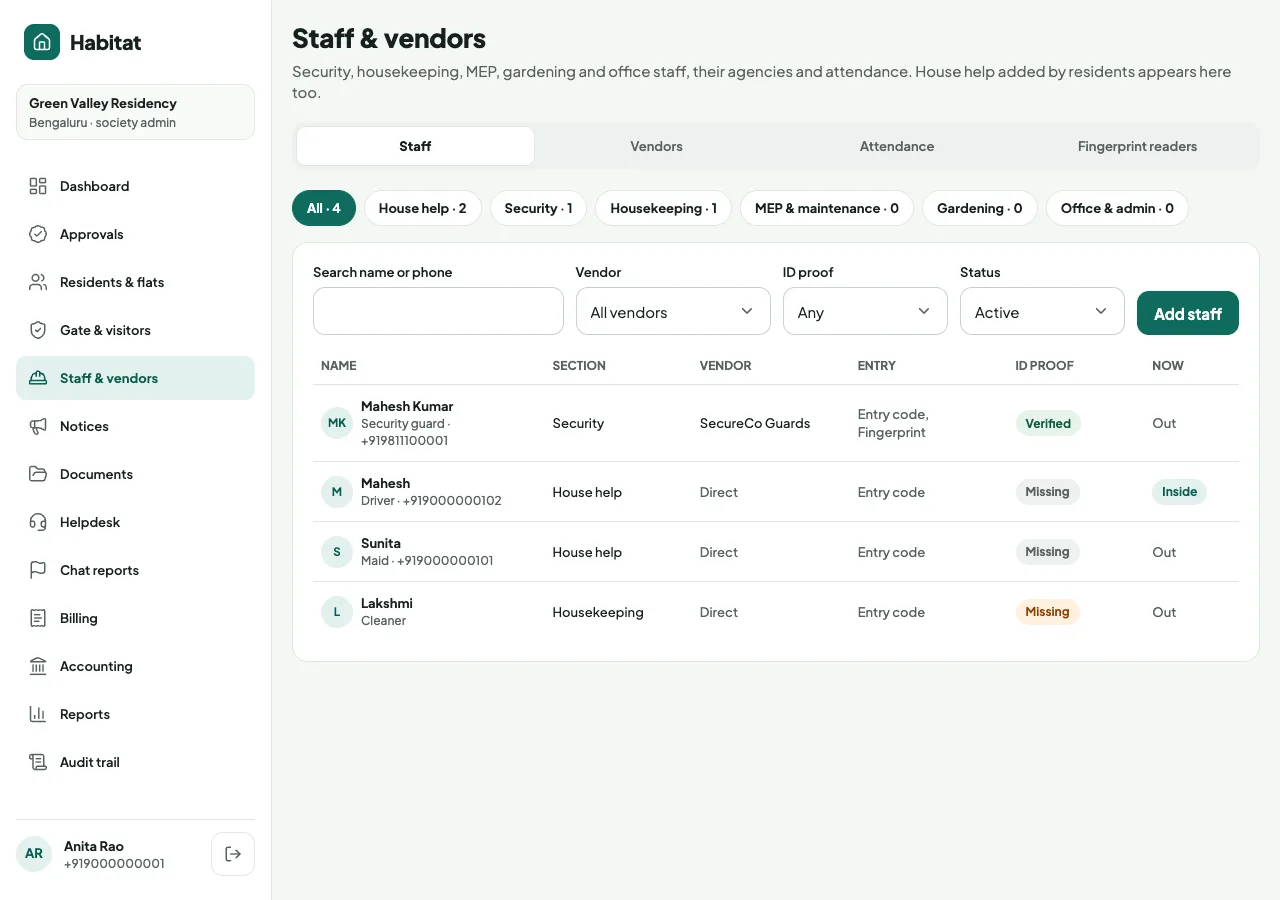Click the Accounting bank icon
Image resolution: width=1280 pixels, height=900 pixels.
coord(38,666)
